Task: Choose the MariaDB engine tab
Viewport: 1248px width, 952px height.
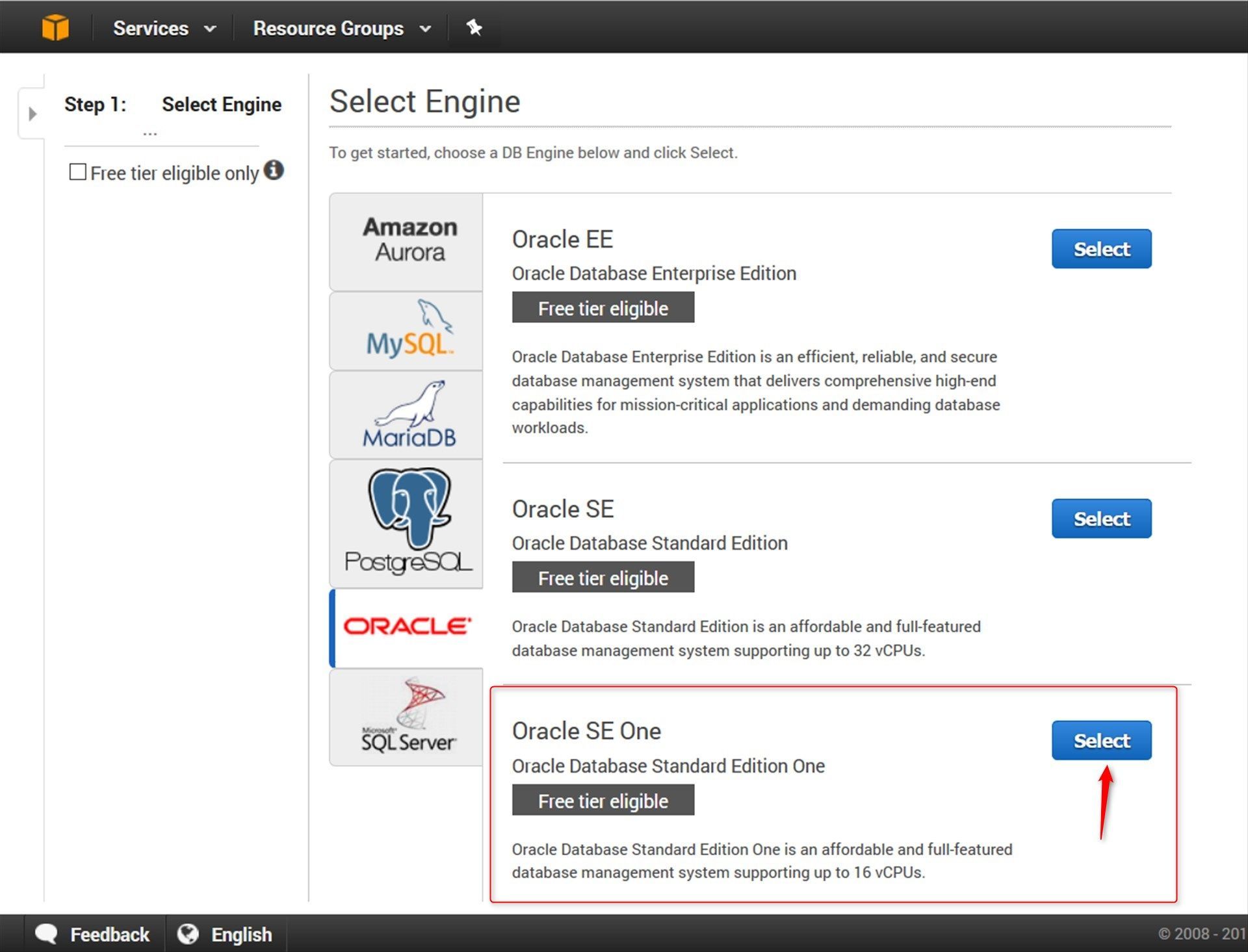Action: click(406, 415)
